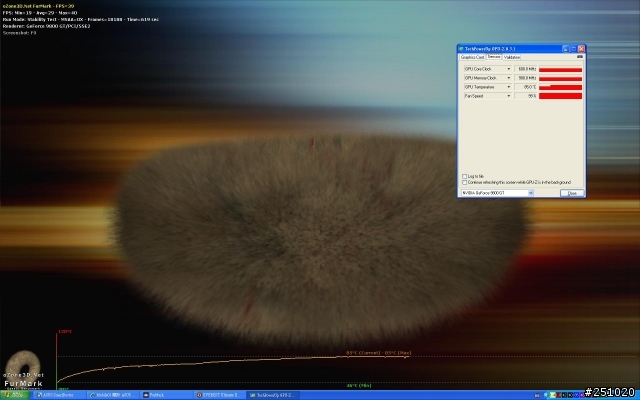Open the Validation tab in GPU-Z
This screenshot has height=400, width=640.
(511, 57)
